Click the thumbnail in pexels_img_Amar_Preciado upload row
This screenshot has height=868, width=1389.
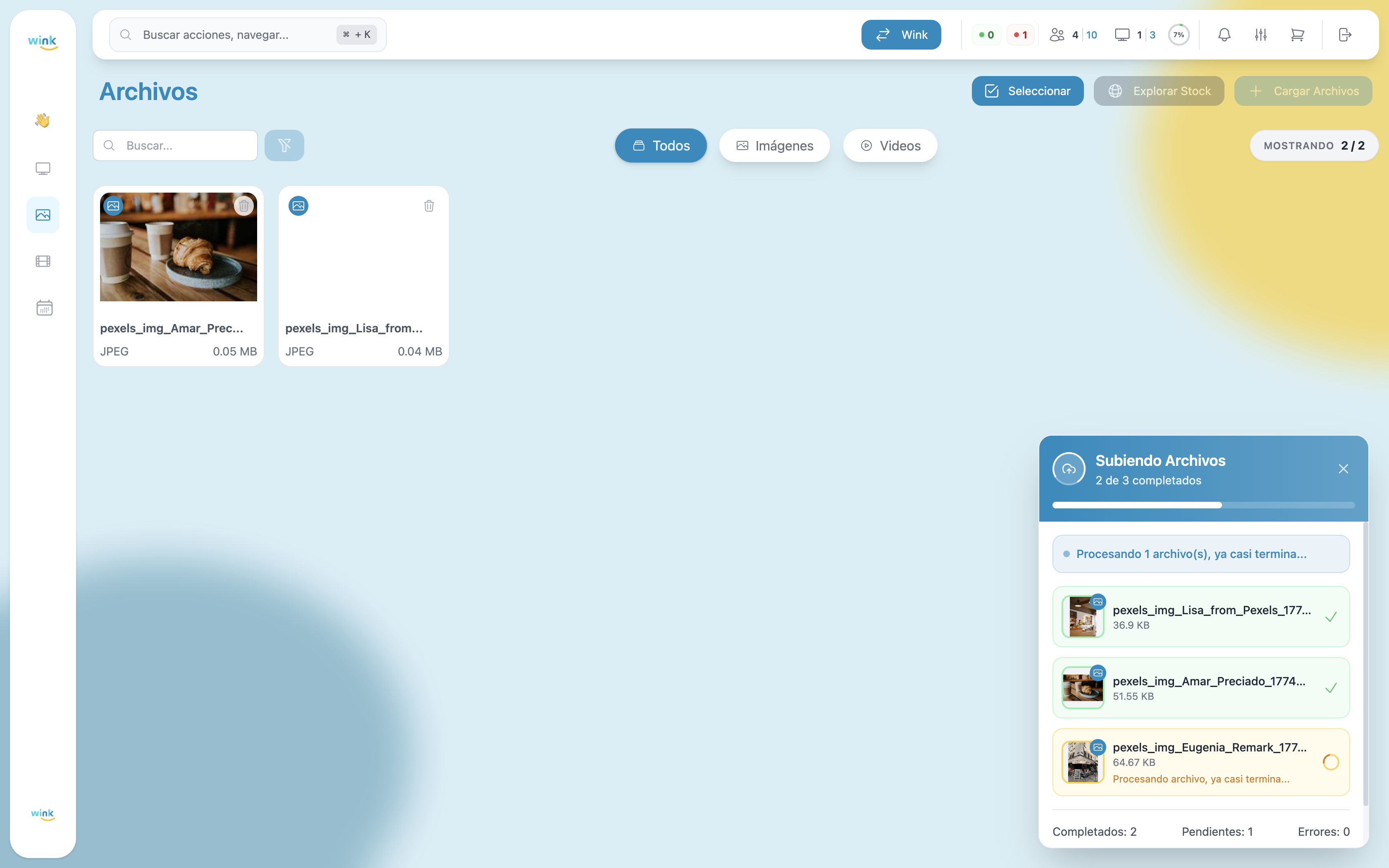1083,688
